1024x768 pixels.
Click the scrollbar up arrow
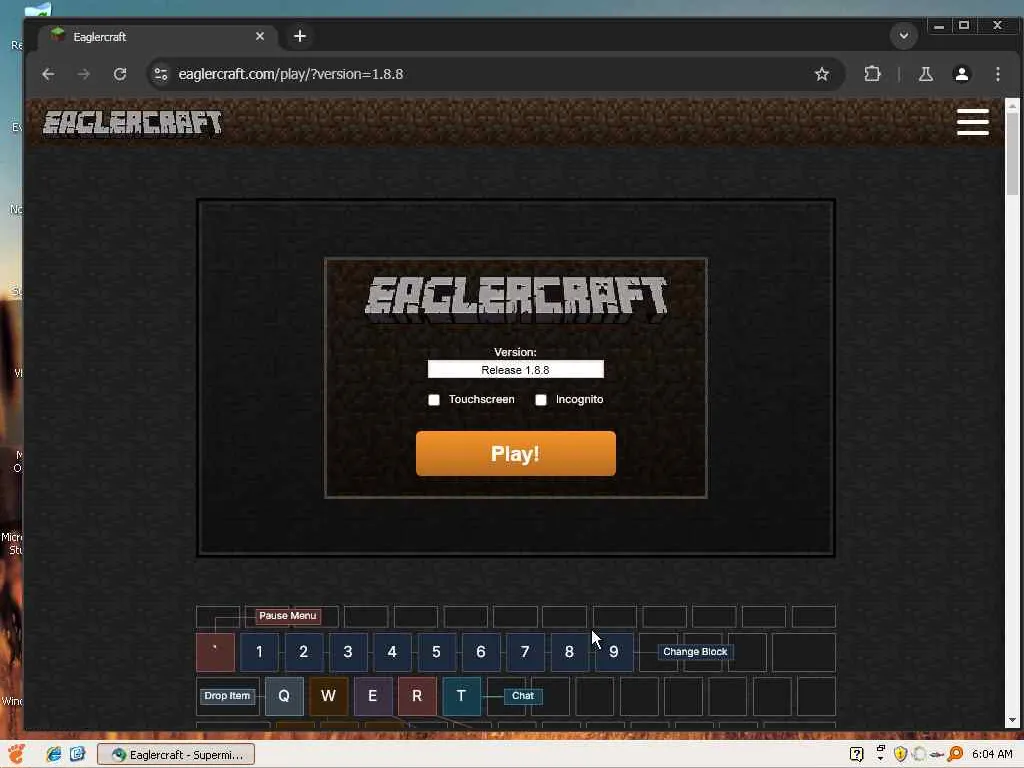[x=1012, y=105]
